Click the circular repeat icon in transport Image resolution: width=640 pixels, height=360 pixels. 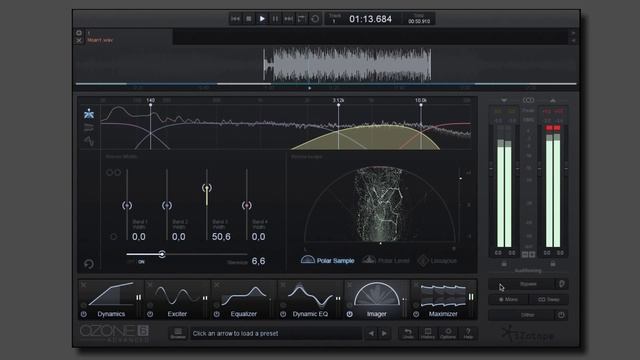point(315,19)
